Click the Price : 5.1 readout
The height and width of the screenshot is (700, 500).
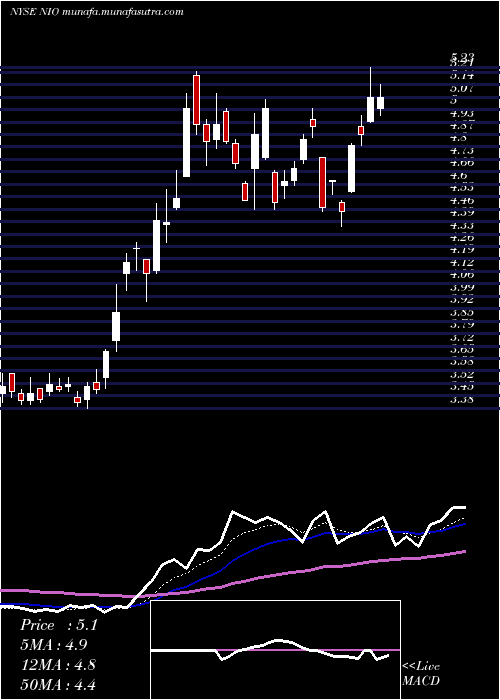coord(58,625)
